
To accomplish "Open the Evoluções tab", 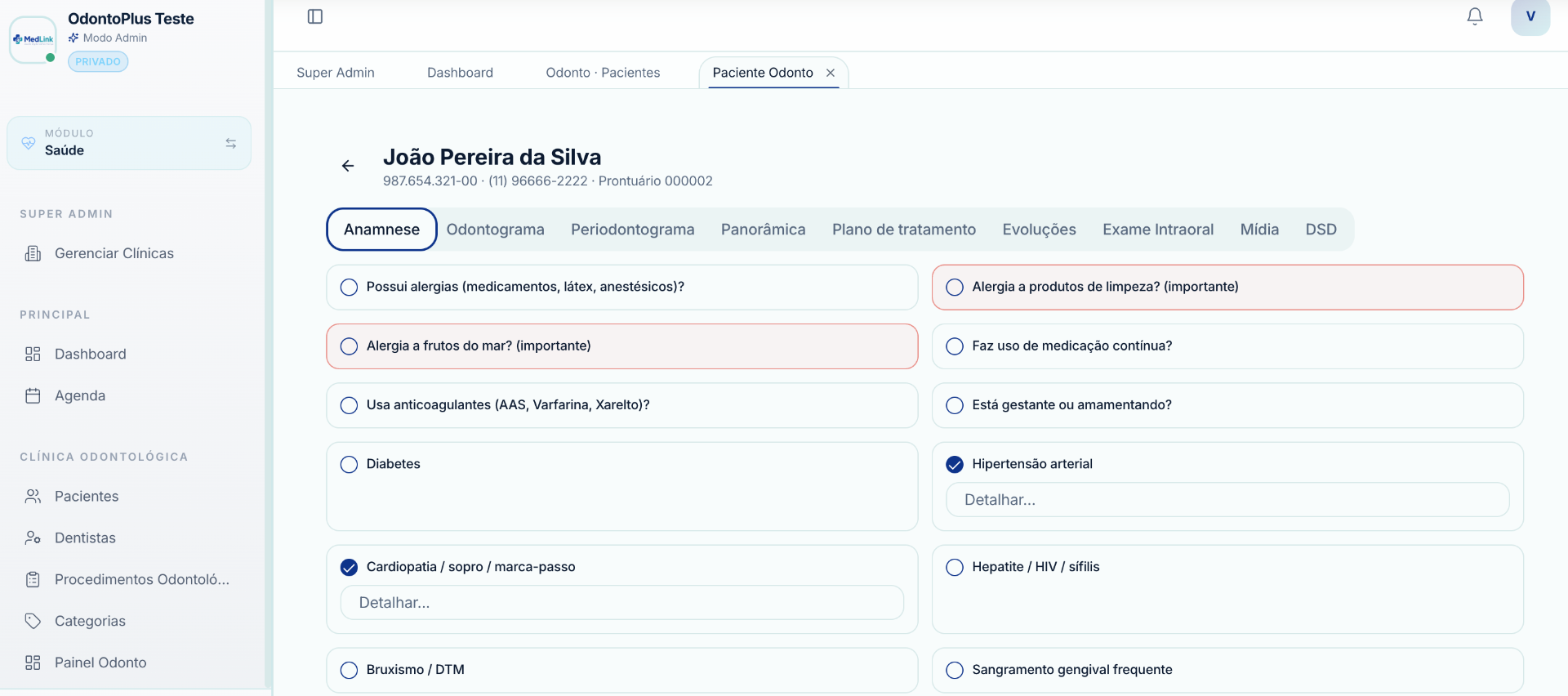I will coord(1039,230).
